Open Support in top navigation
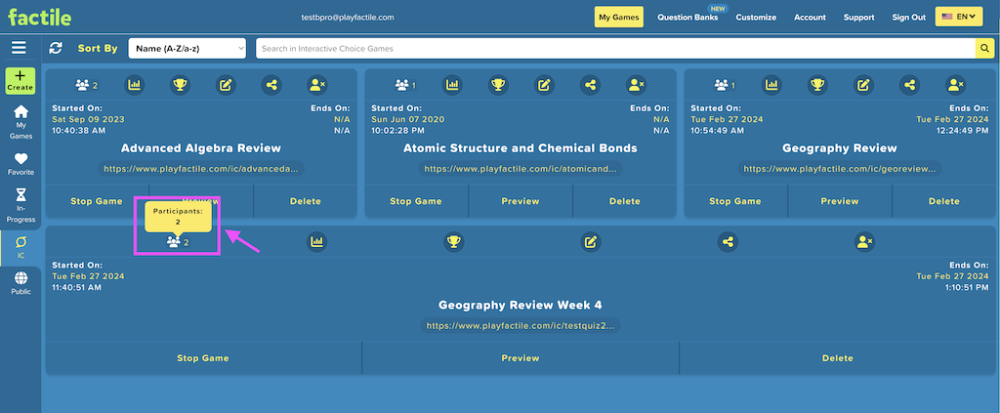Screen dimensions: 1000x413 click(858, 17)
